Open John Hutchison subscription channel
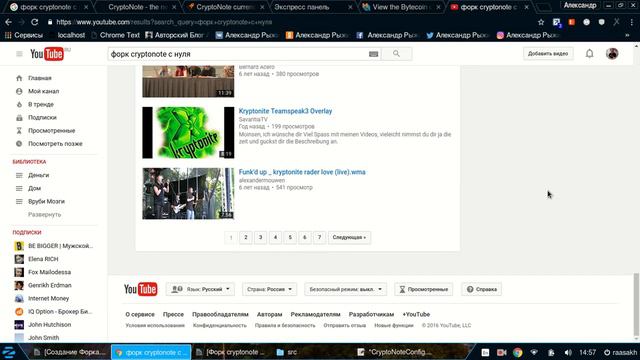 tap(49, 324)
